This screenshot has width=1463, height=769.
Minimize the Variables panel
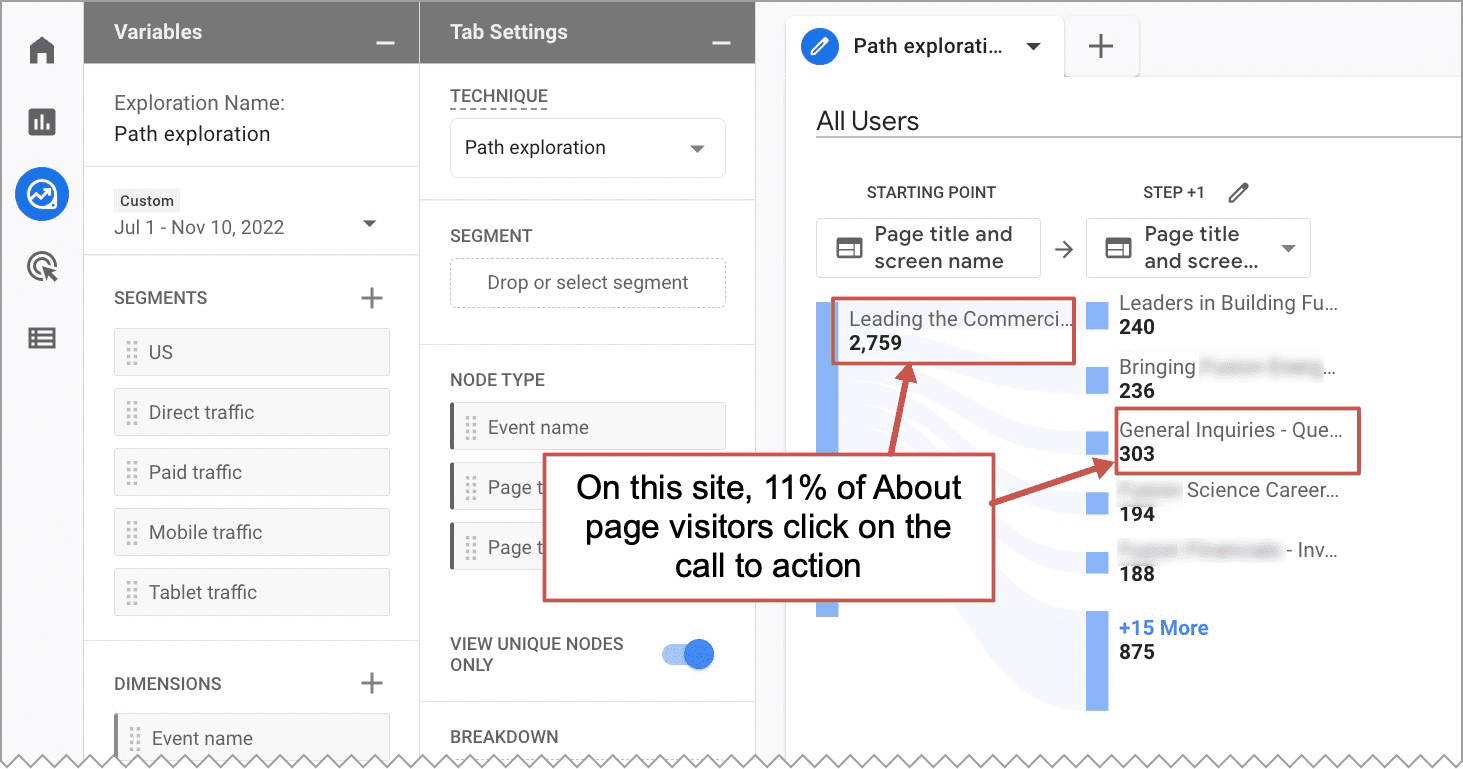click(385, 43)
